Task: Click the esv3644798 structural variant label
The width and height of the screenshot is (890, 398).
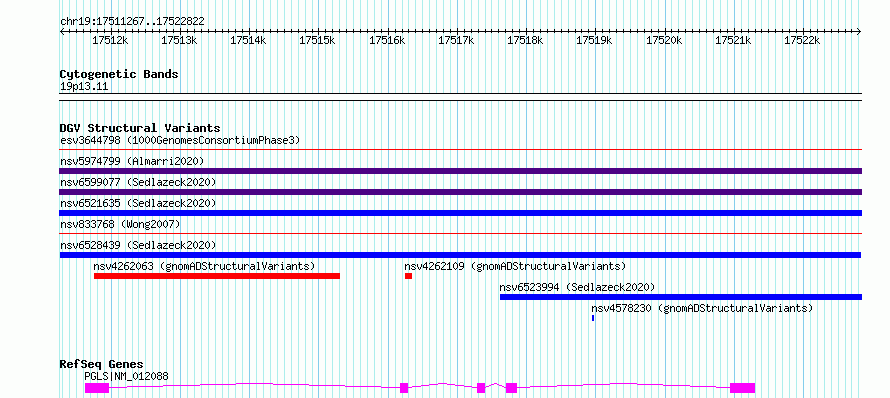Action: point(180,140)
